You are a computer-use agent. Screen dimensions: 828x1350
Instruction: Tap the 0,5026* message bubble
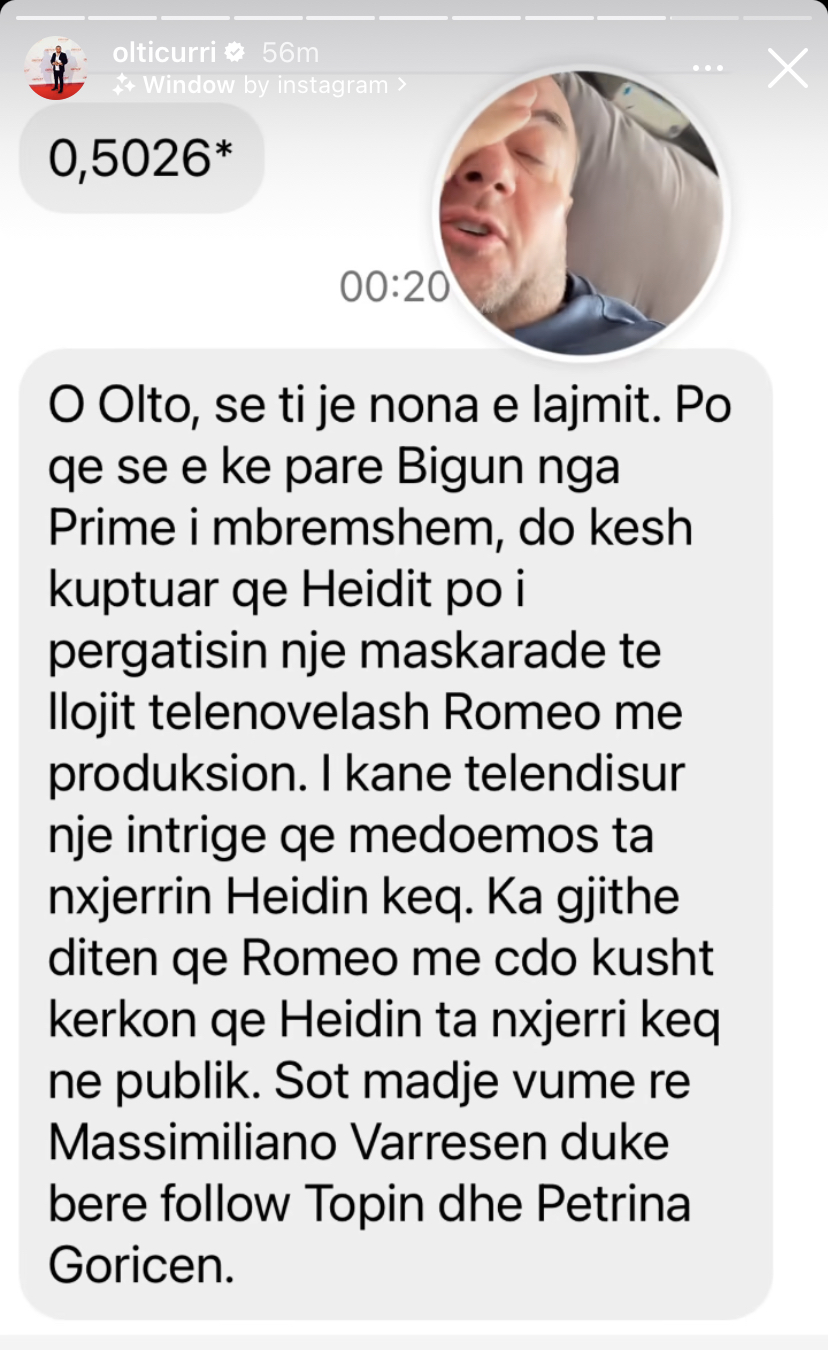[142, 159]
